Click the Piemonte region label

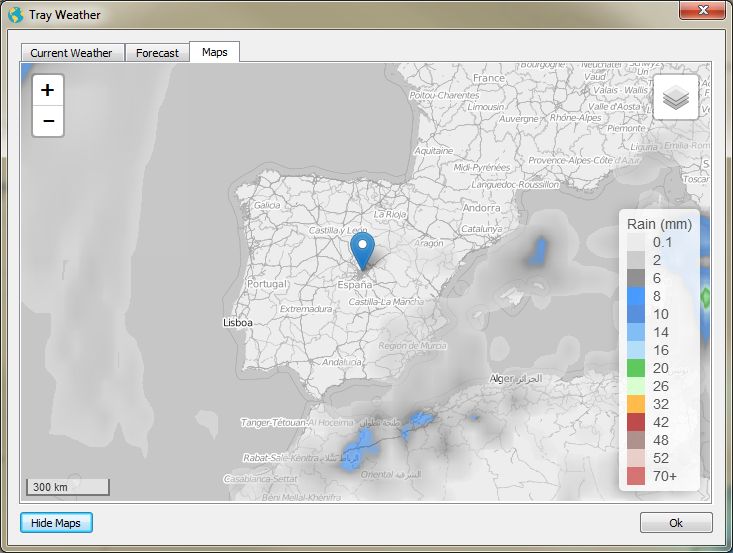(626, 128)
